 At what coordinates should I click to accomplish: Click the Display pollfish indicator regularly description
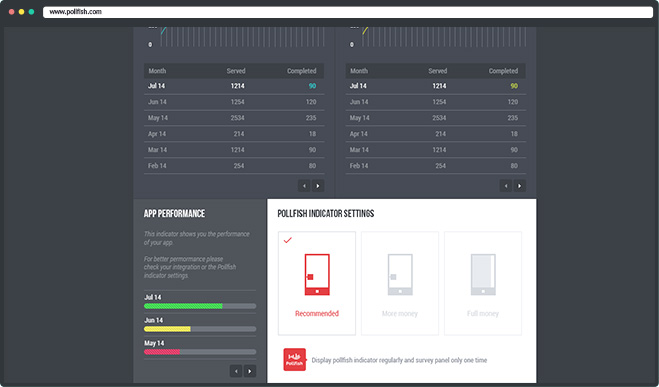pyautogui.click(x=399, y=360)
